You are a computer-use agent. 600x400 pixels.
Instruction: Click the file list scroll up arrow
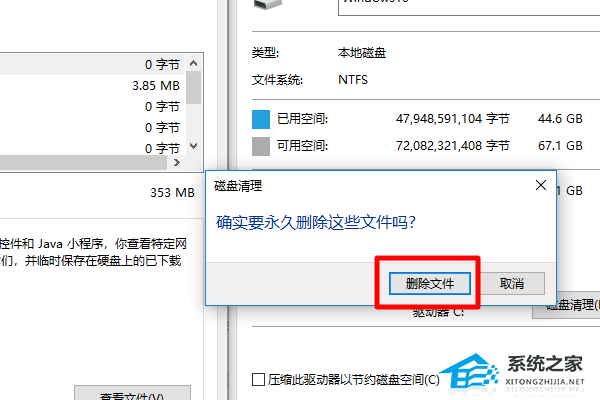(194, 63)
